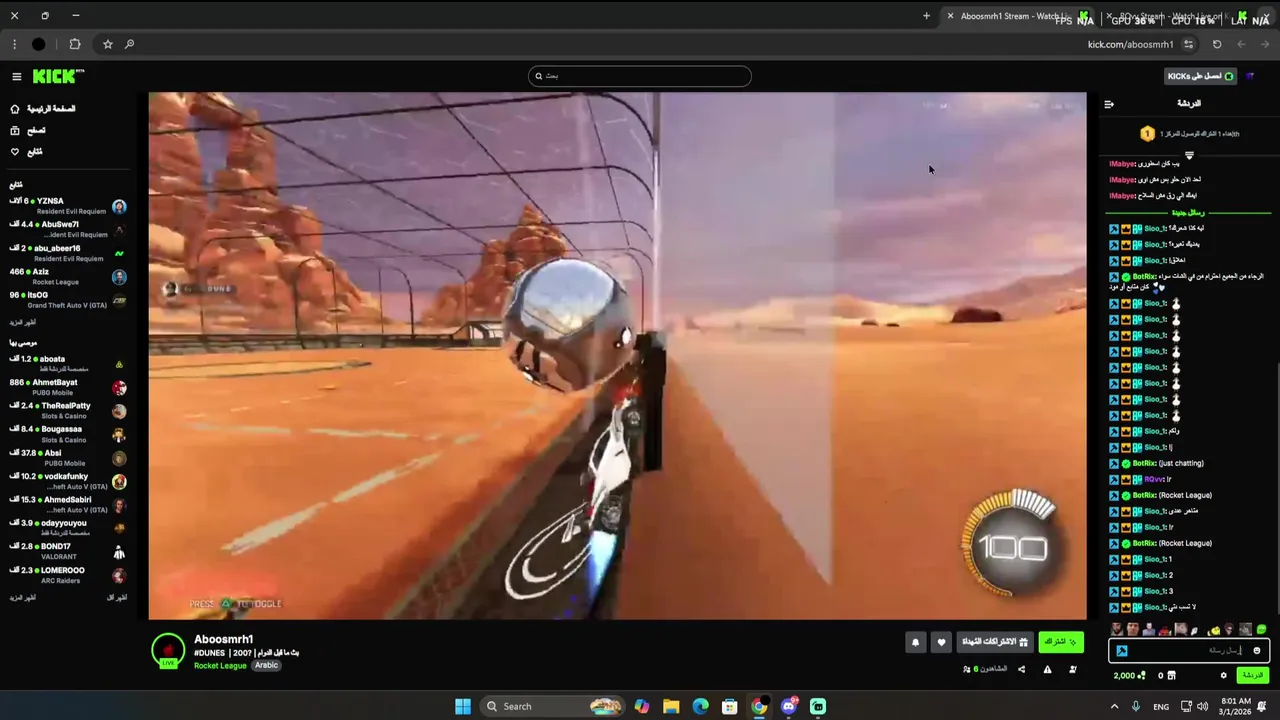
Task: Toggle follow heart button
Action: tap(941, 643)
